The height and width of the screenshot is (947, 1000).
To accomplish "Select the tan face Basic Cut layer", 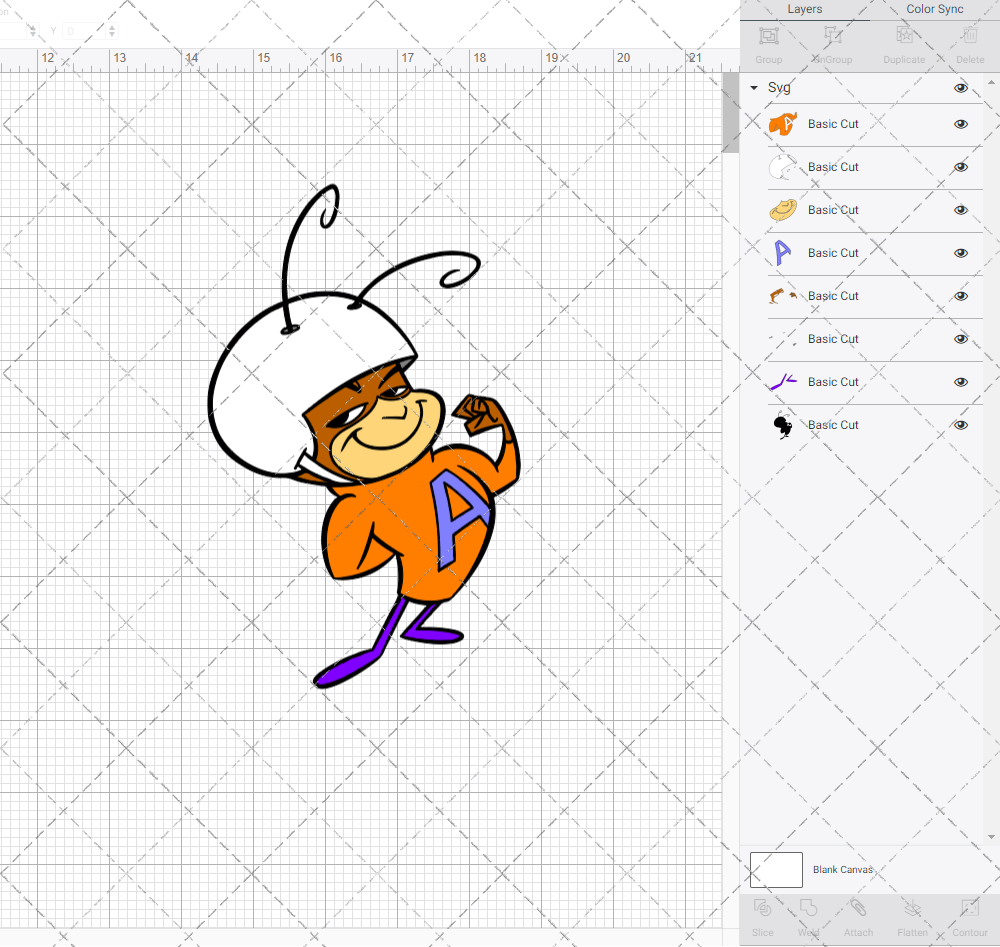I will coord(833,210).
